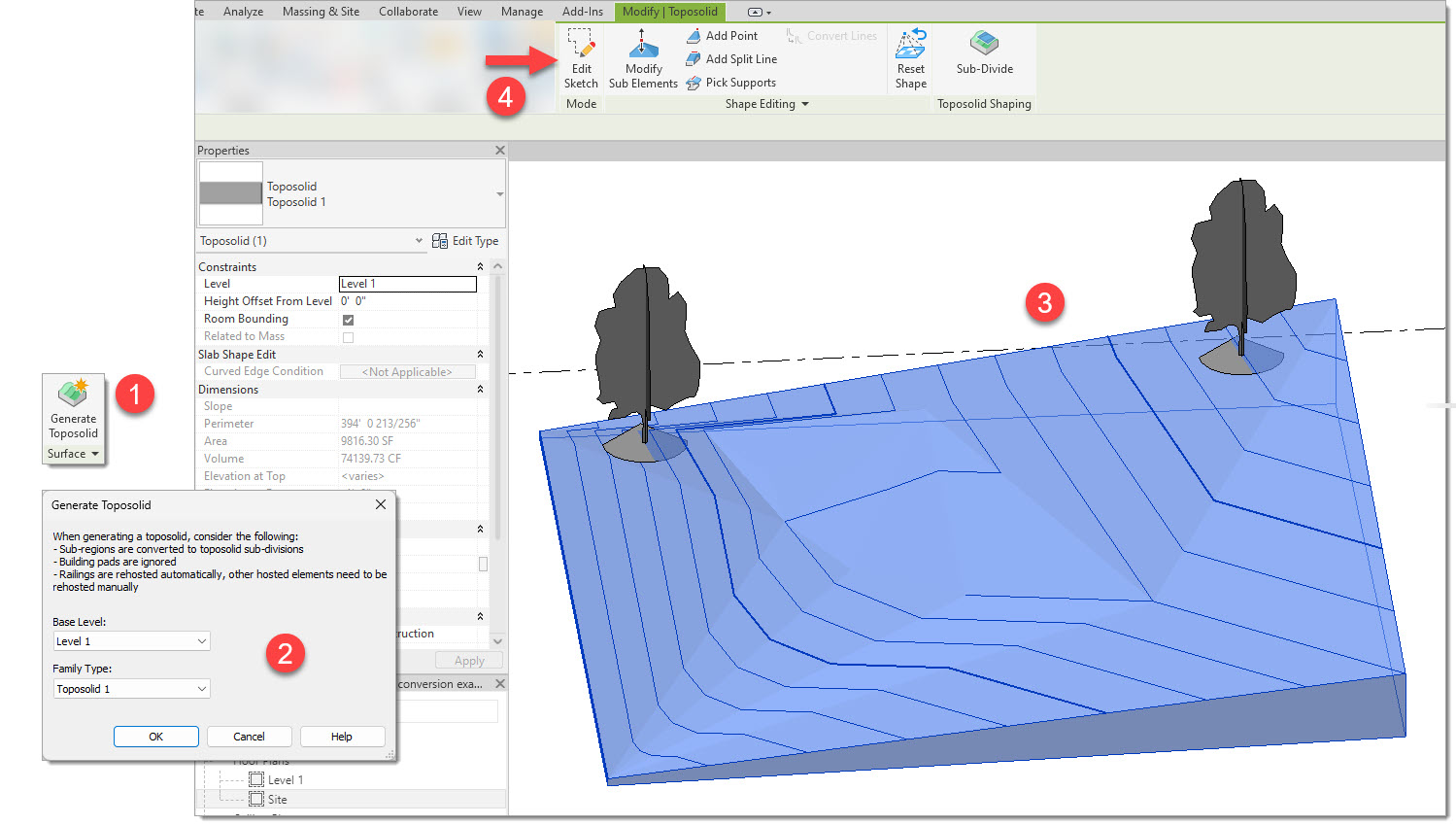
Task: Expand the Surface dropdown under Generate Toposolid
Action: 74,454
